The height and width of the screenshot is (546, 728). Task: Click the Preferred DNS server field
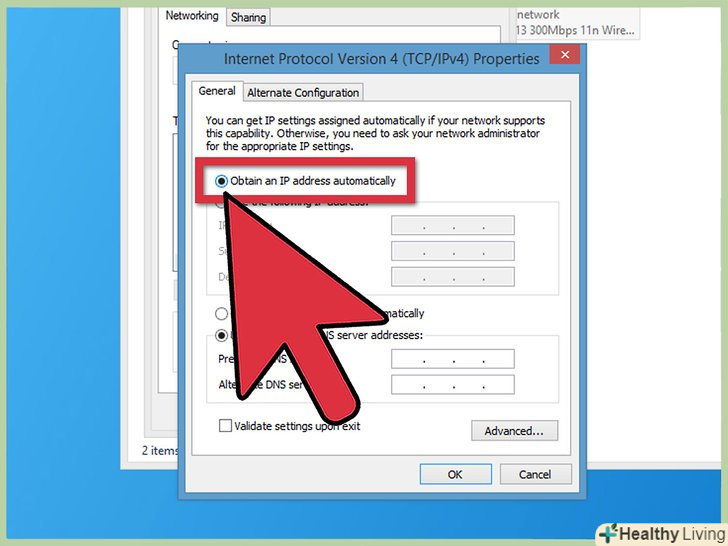tap(453, 359)
